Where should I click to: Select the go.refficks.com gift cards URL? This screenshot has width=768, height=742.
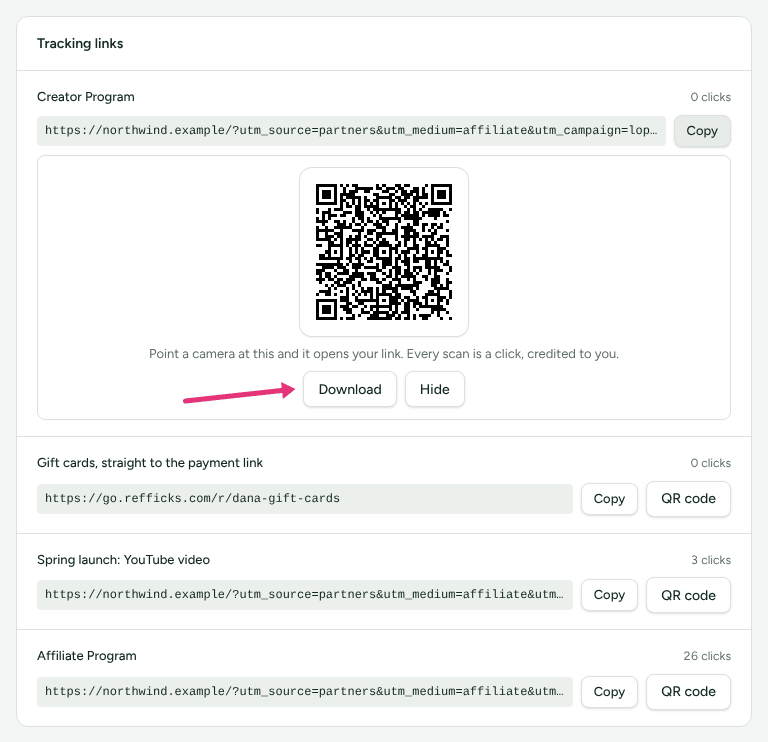tap(305, 499)
